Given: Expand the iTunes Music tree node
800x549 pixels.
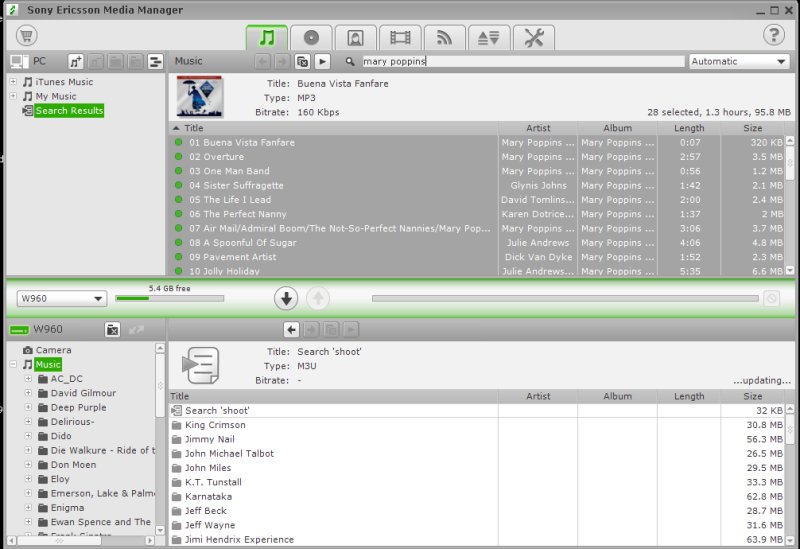Looking at the screenshot, I should (x=13, y=82).
